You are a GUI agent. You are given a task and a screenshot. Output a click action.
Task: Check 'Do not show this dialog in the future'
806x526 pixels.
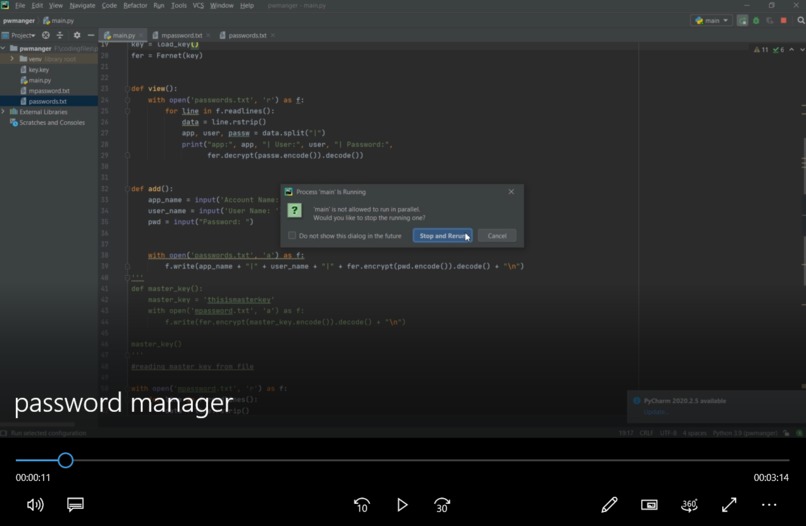coord(292,235)
